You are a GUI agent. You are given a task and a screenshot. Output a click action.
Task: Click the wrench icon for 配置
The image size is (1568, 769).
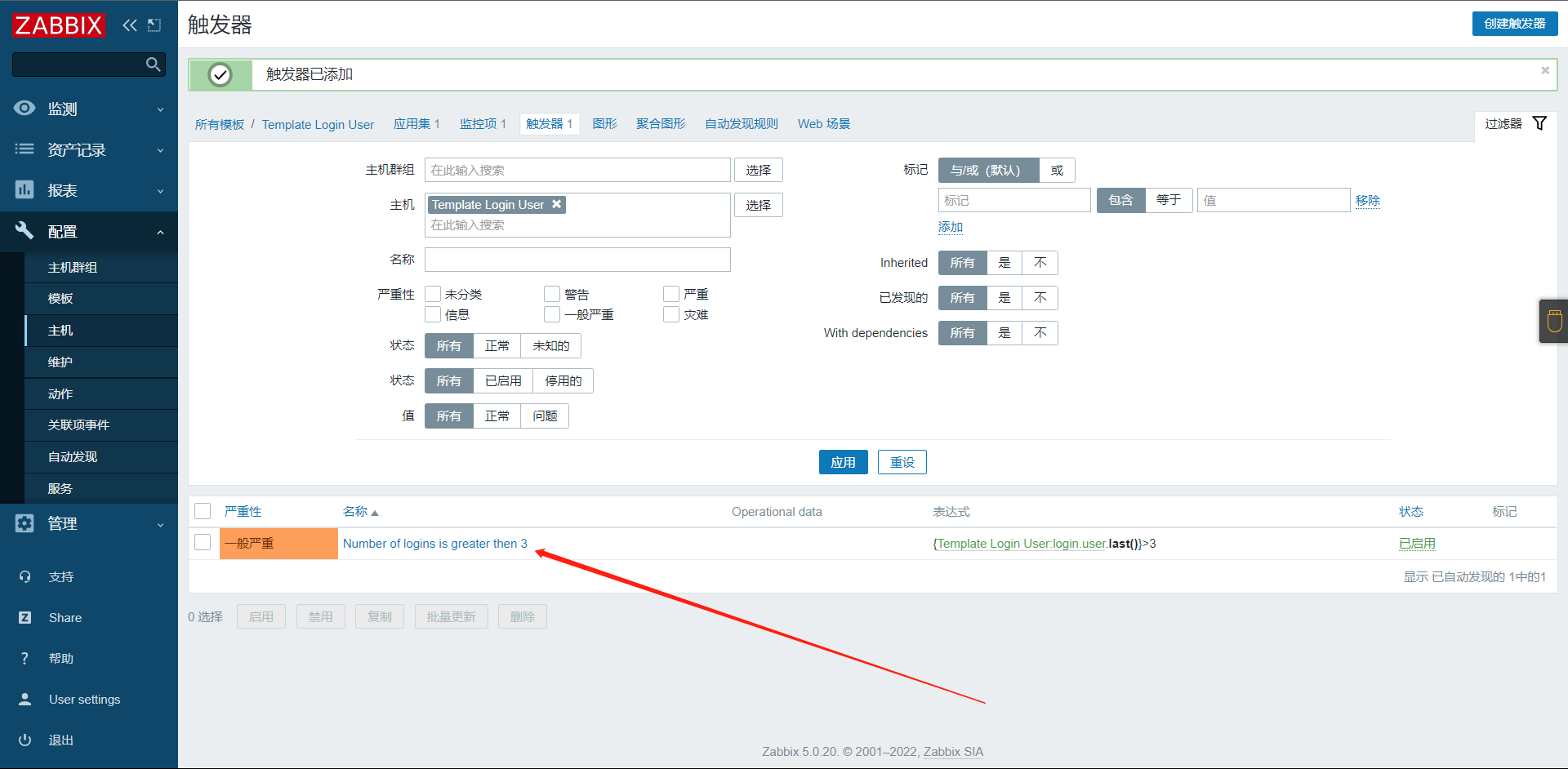(x=24, y=231)
